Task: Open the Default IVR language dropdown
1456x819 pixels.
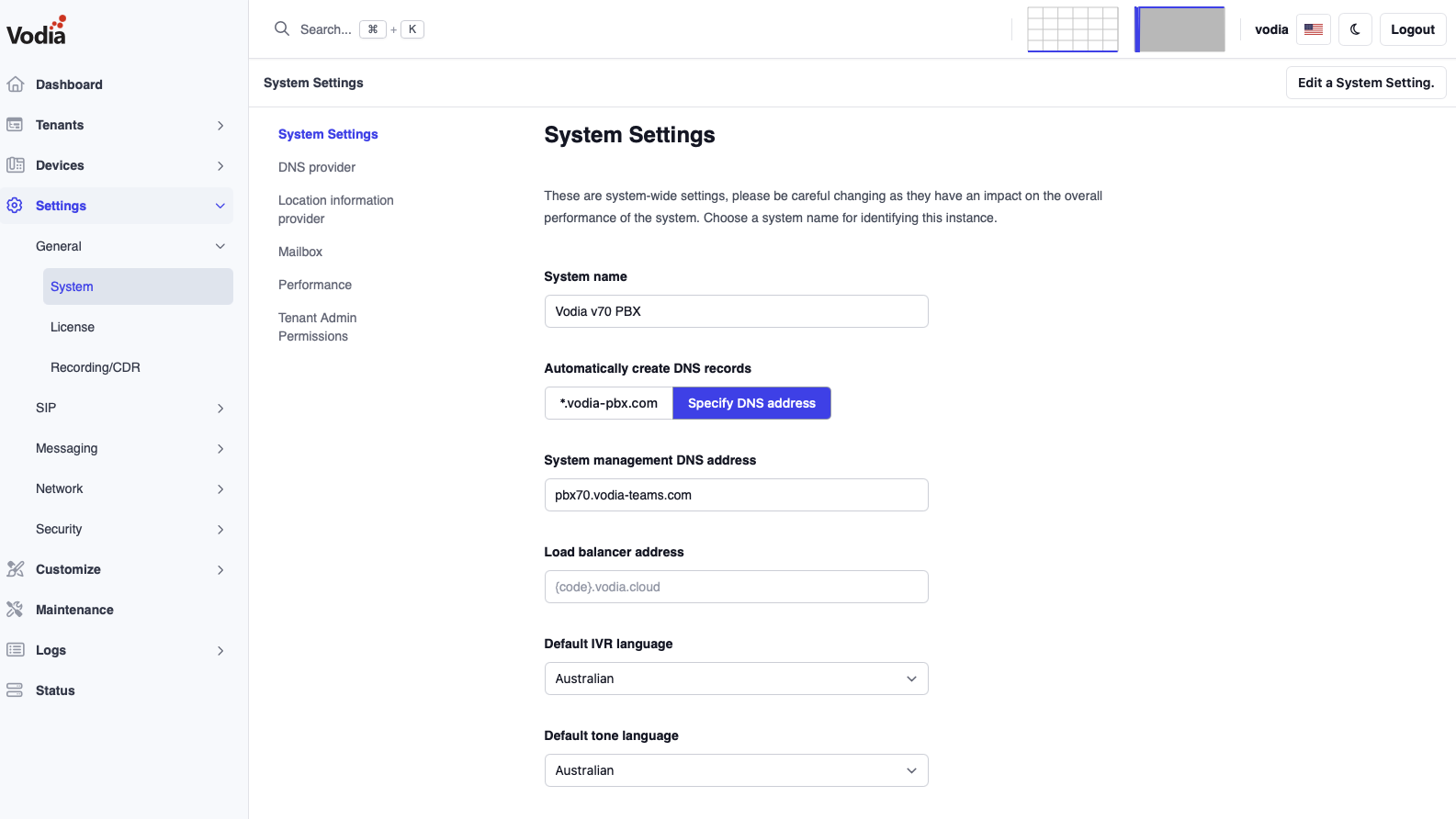Action: pyautogui.click(x=736, y=679)
